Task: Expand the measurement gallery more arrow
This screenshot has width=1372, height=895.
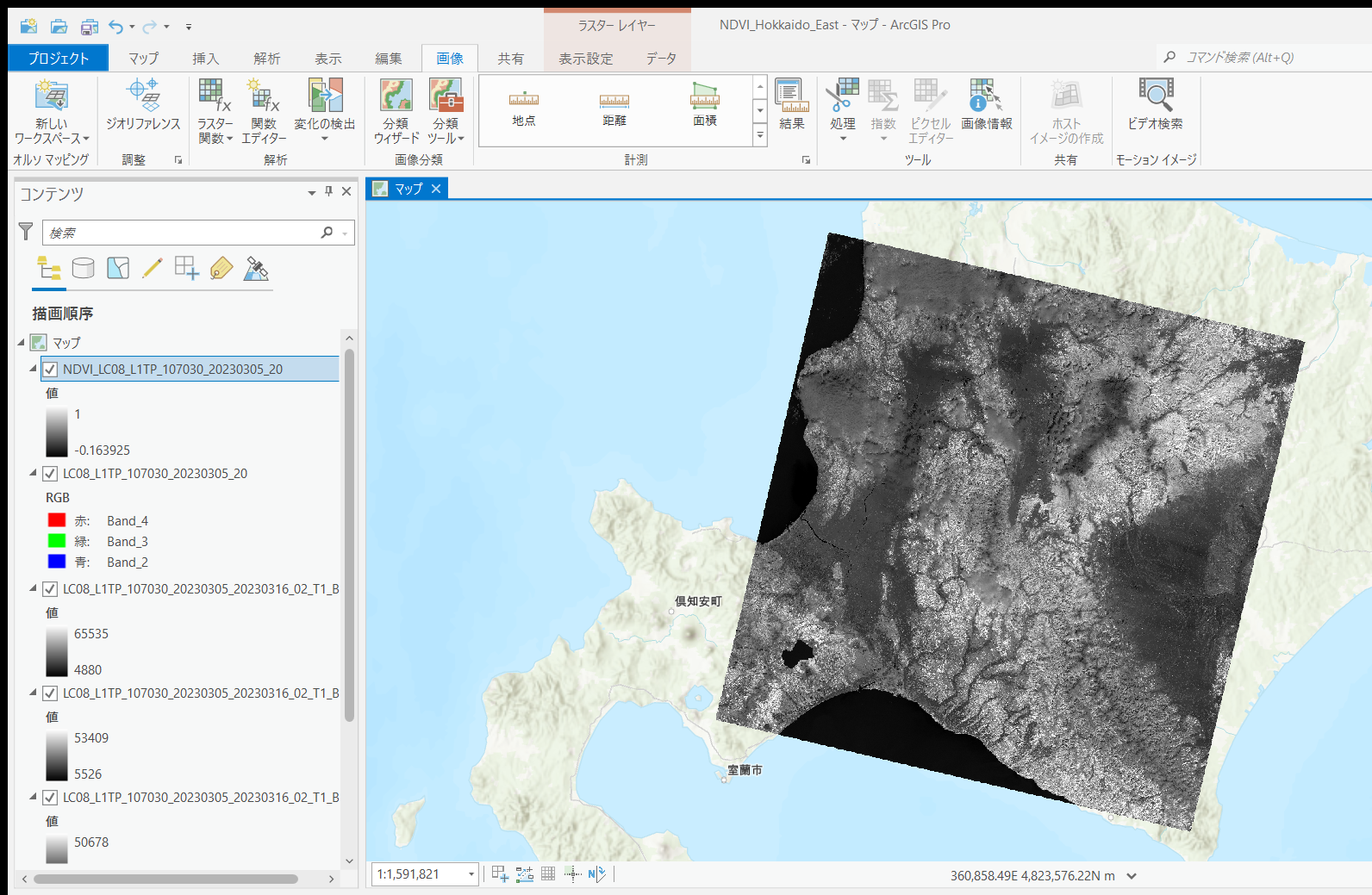Action: click(x=760, y=135)
